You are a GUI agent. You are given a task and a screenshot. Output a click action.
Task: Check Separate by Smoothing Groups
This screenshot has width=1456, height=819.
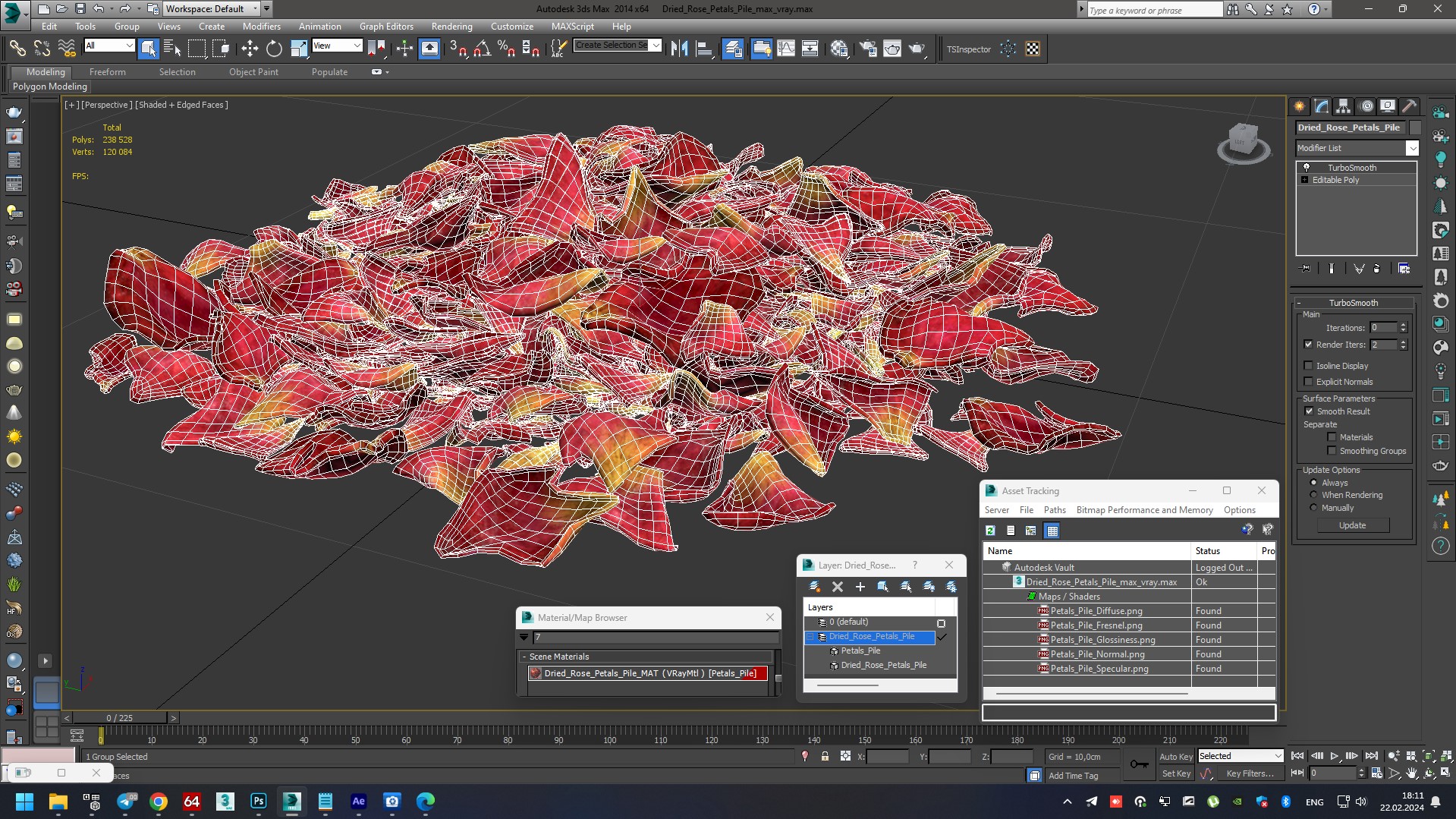tap(1332, 451)
